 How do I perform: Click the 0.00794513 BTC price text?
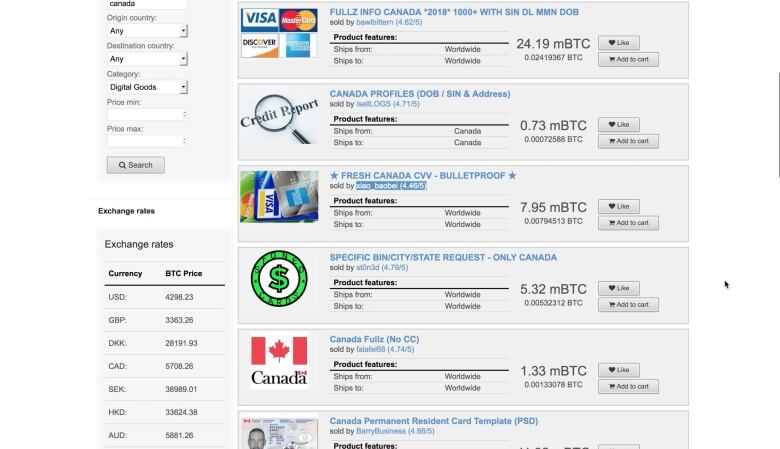(553, 221)
